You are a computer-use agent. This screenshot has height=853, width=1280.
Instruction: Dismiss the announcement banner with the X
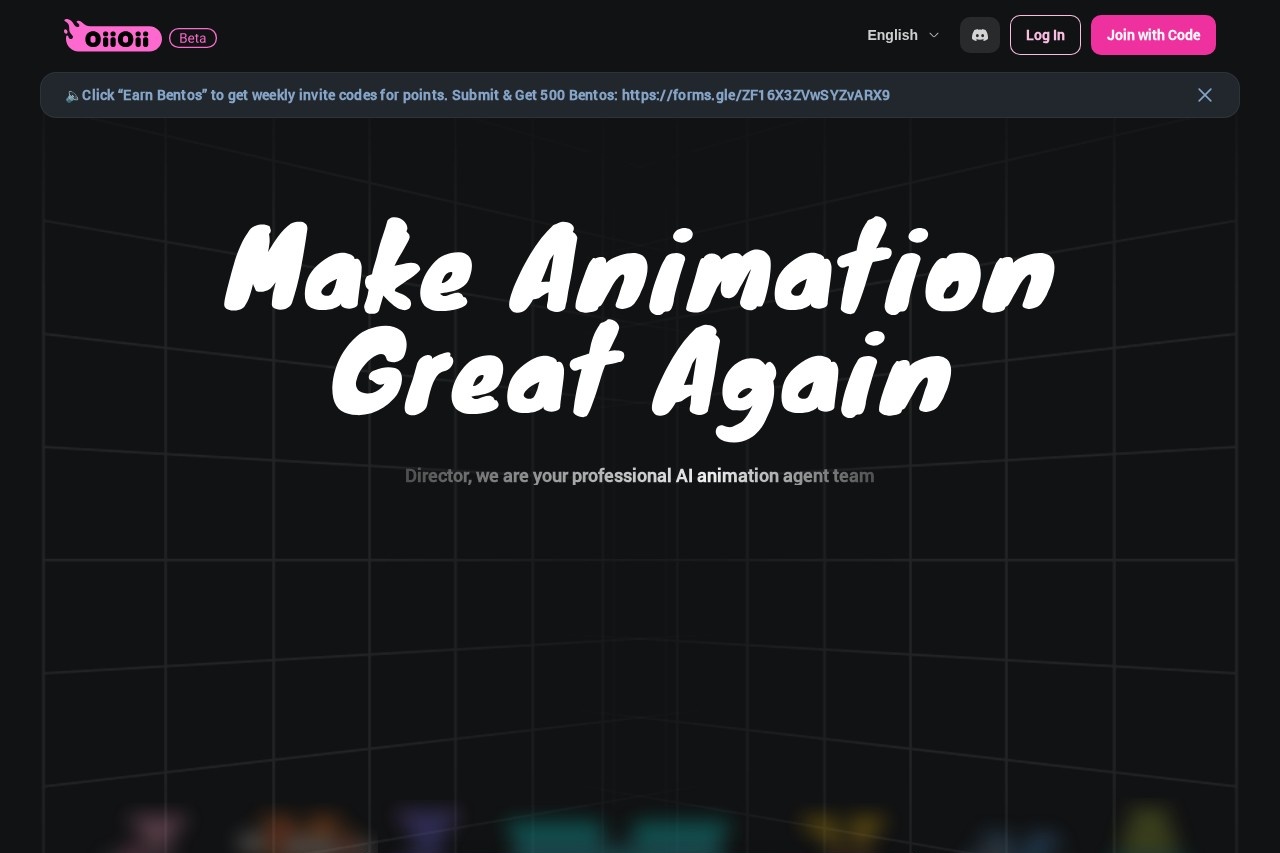pyautogui.click(x=1205, y=95)
